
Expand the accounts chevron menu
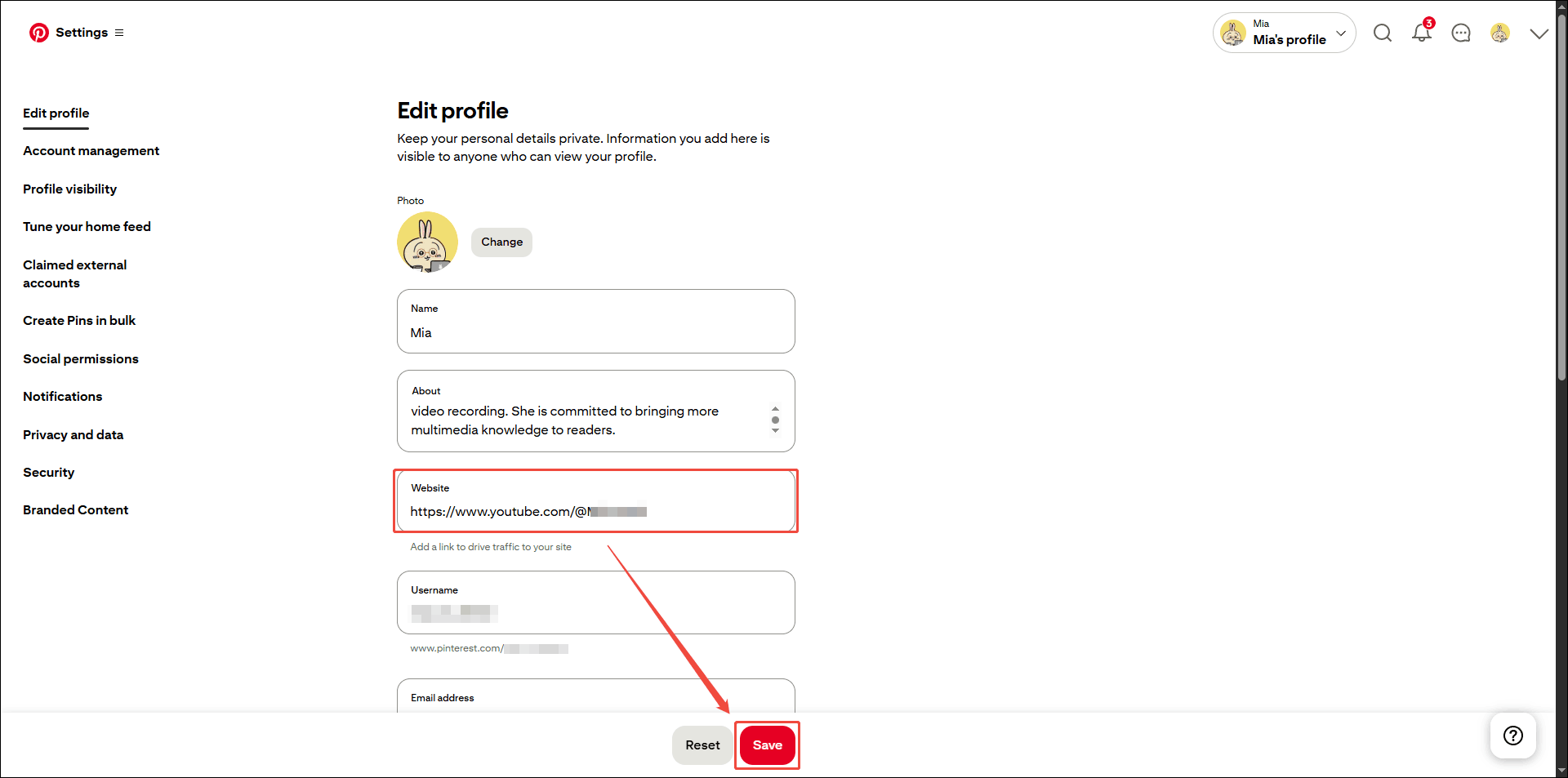(1539, 33)
